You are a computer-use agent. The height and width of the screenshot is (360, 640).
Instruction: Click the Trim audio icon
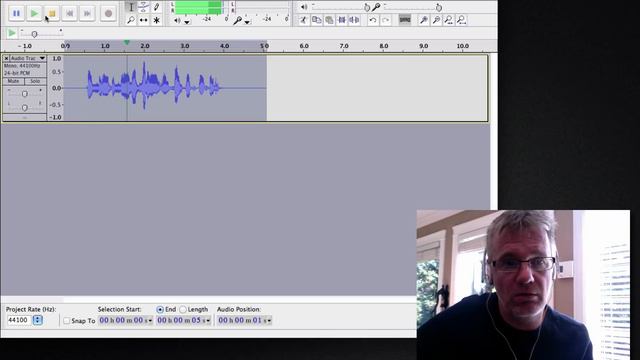342,20
